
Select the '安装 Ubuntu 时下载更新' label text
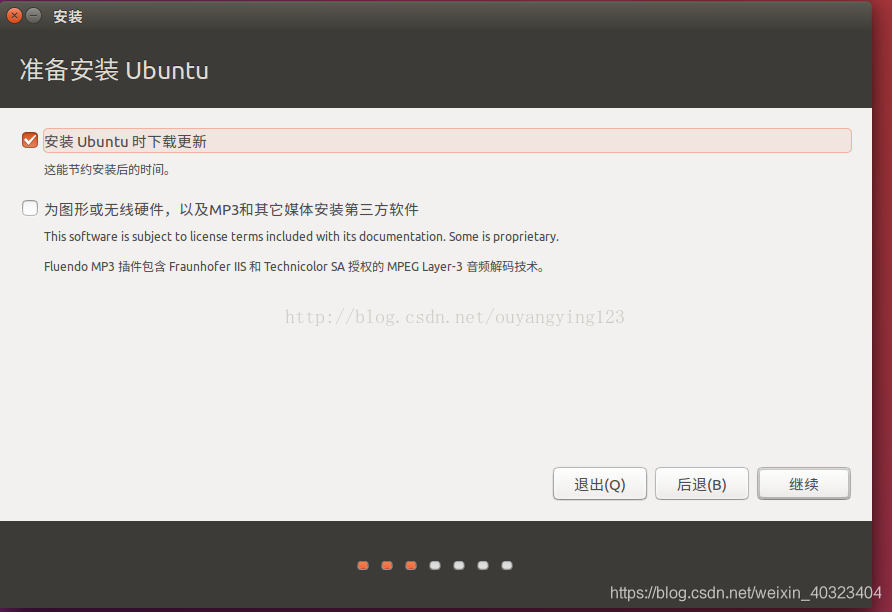click(x=125, y=141)
